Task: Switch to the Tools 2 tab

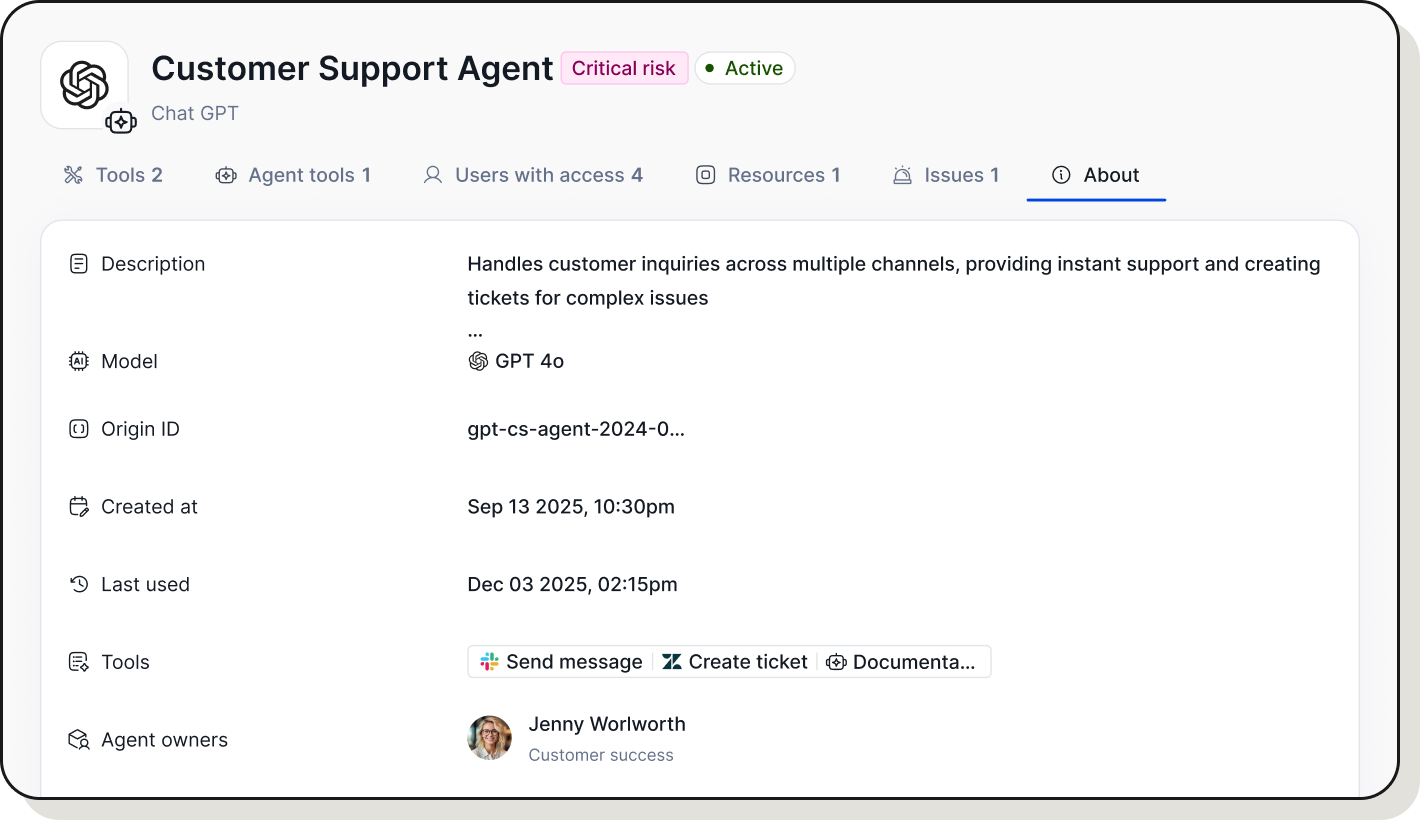Action: (113, 175)
